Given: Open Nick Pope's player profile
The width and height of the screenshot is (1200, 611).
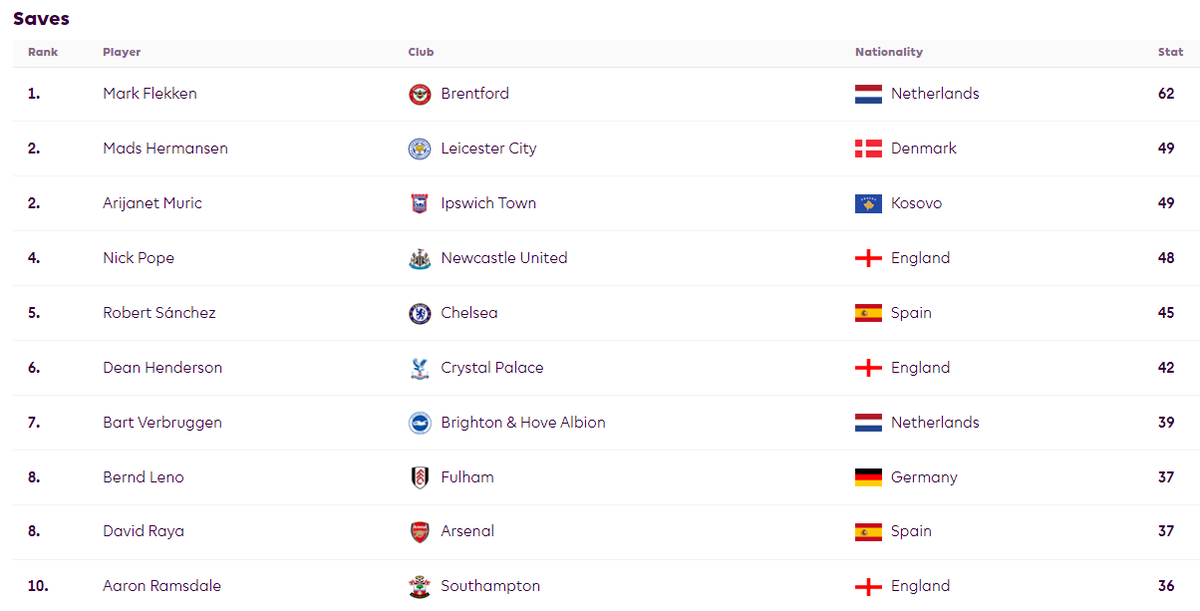Looking at the screenshot, I should point(139,258).
